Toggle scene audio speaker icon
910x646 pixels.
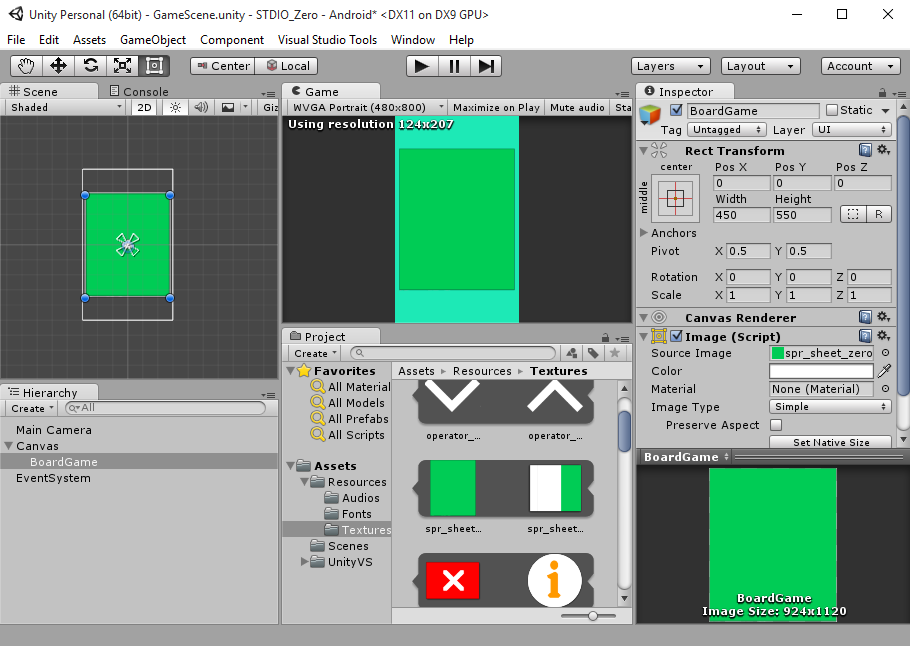click(201, 107)
